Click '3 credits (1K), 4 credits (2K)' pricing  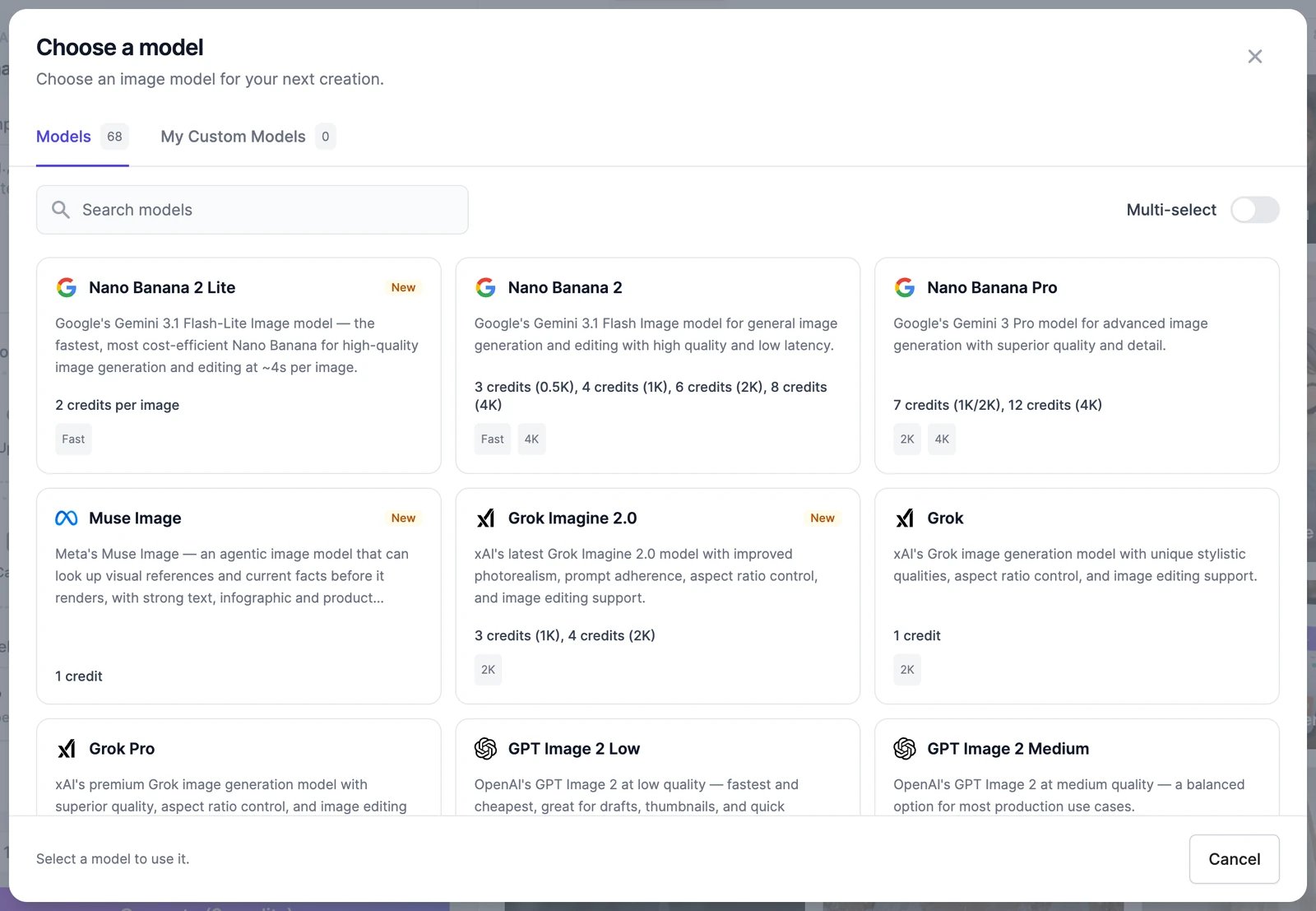565,635
